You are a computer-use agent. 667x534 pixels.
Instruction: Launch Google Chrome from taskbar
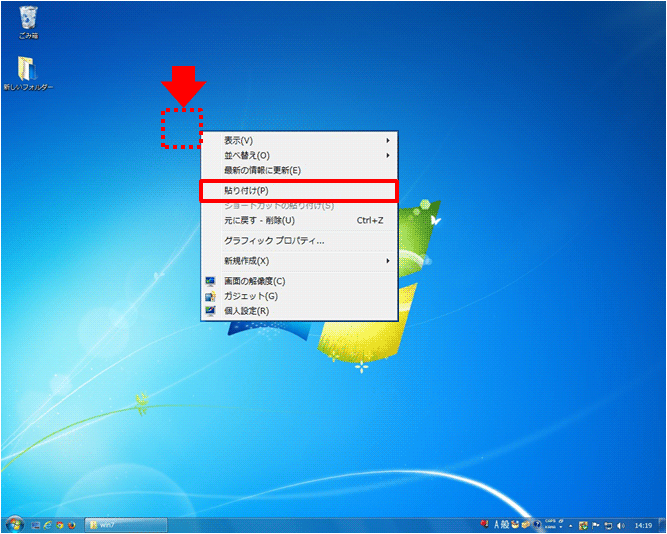tap(60, 525)
